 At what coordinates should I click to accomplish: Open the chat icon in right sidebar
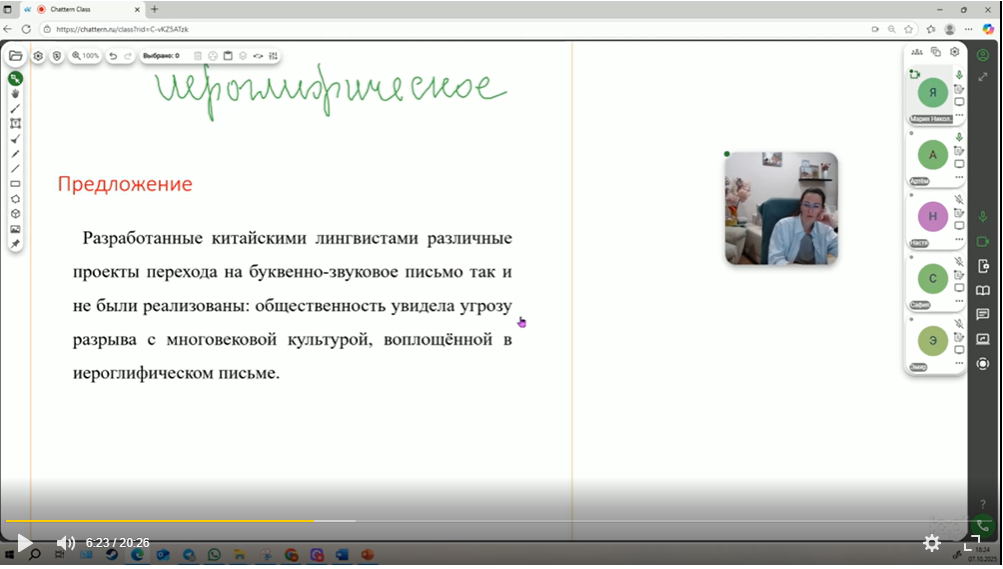click(x=983, y=315)
